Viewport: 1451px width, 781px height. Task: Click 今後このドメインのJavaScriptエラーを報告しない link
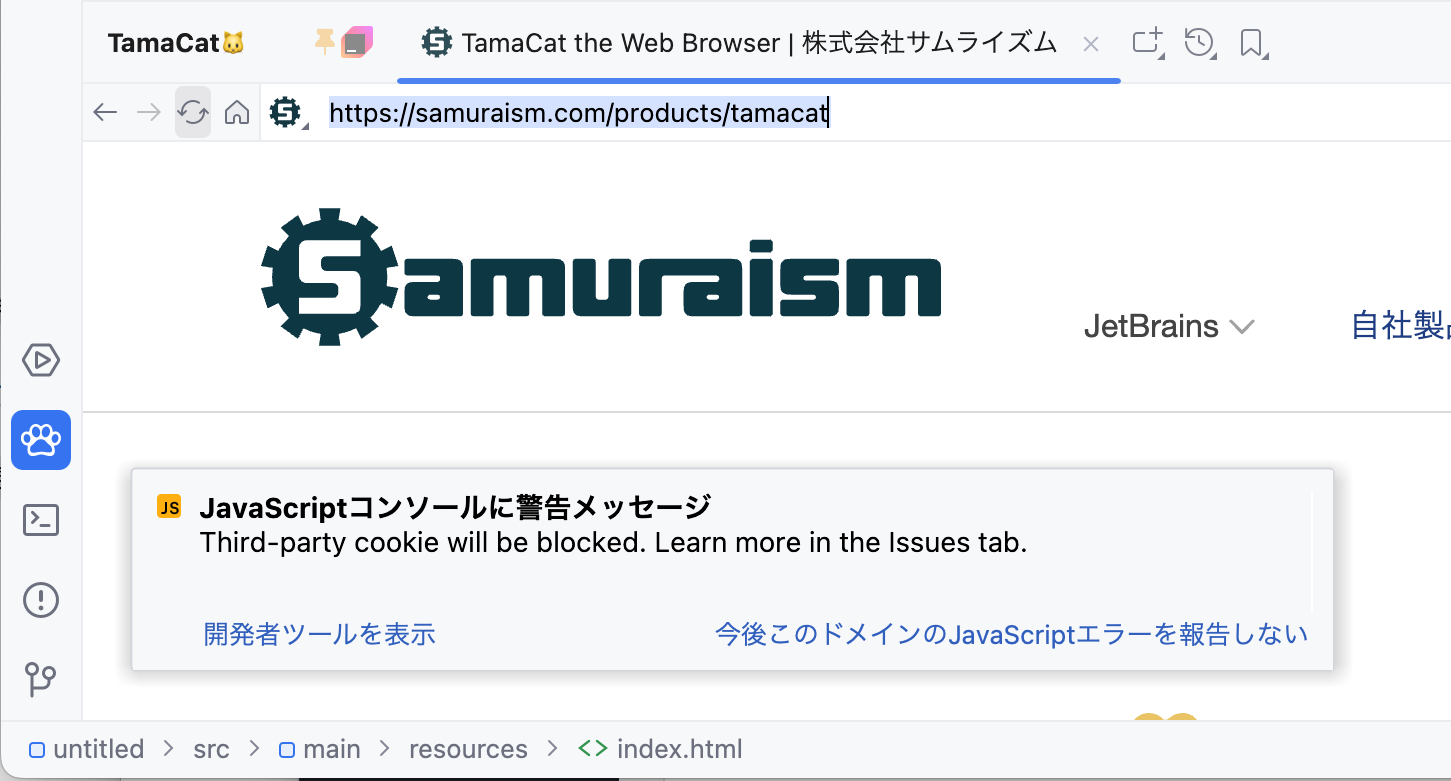click(x=1012, y=634)
